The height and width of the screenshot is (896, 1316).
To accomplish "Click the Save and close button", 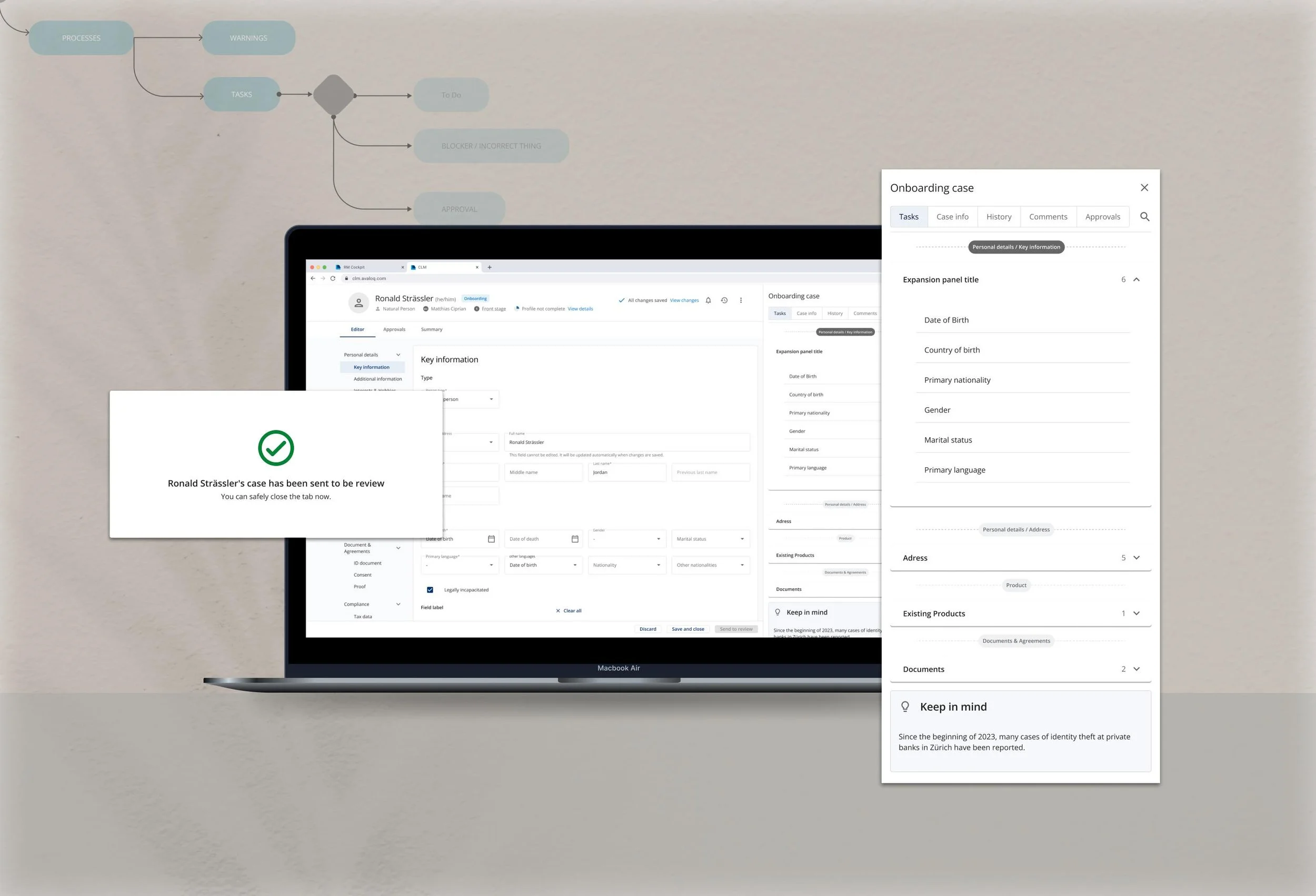I will pos(687,629).
